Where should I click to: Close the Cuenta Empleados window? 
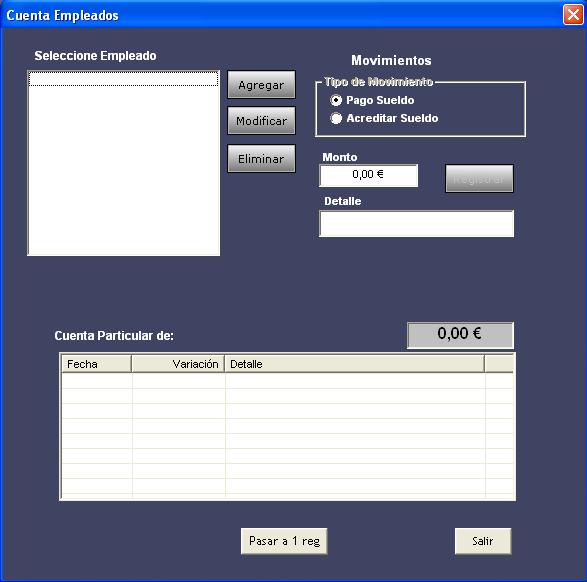coord(573,15)
